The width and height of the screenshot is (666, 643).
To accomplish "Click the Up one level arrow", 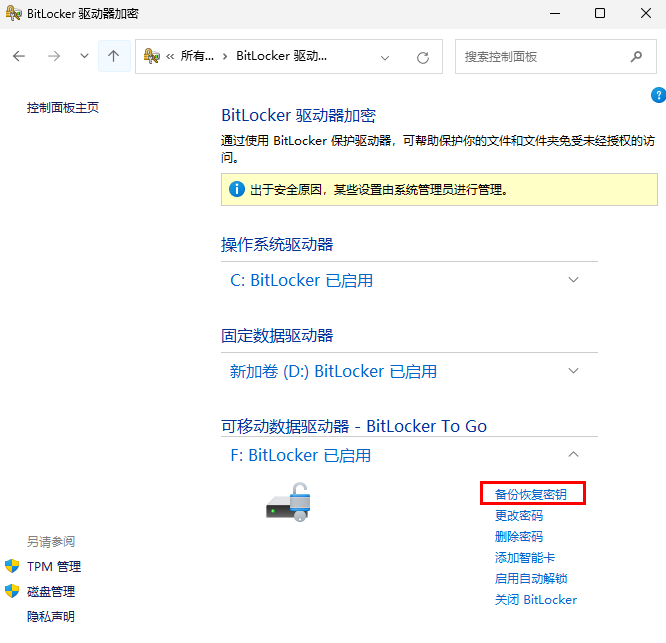I will tap(113, 57).
